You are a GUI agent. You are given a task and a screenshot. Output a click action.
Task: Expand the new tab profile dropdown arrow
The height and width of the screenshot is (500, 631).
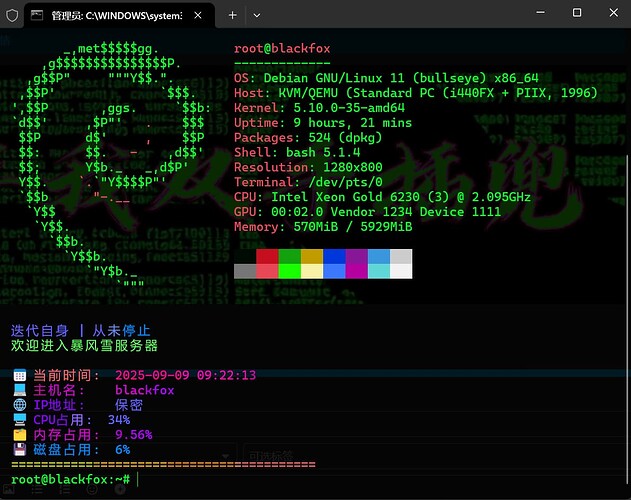(257, 15)
